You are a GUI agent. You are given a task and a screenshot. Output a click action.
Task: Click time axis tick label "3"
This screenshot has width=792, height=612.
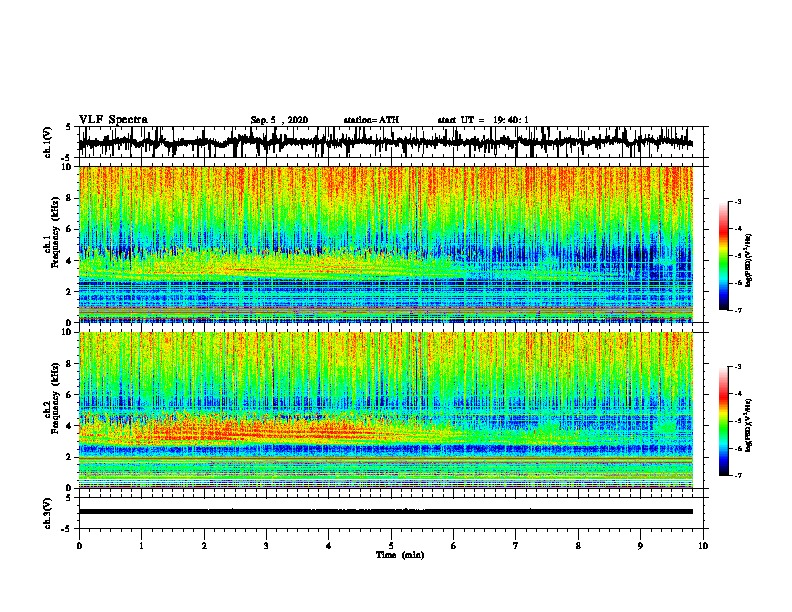coord(266,546)
